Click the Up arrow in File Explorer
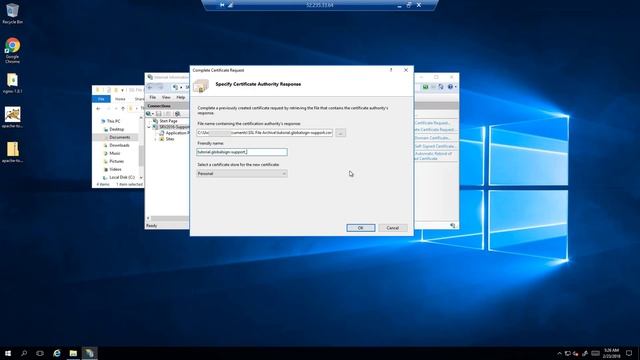The image size is (640, 360). click(x=123, y=109)
